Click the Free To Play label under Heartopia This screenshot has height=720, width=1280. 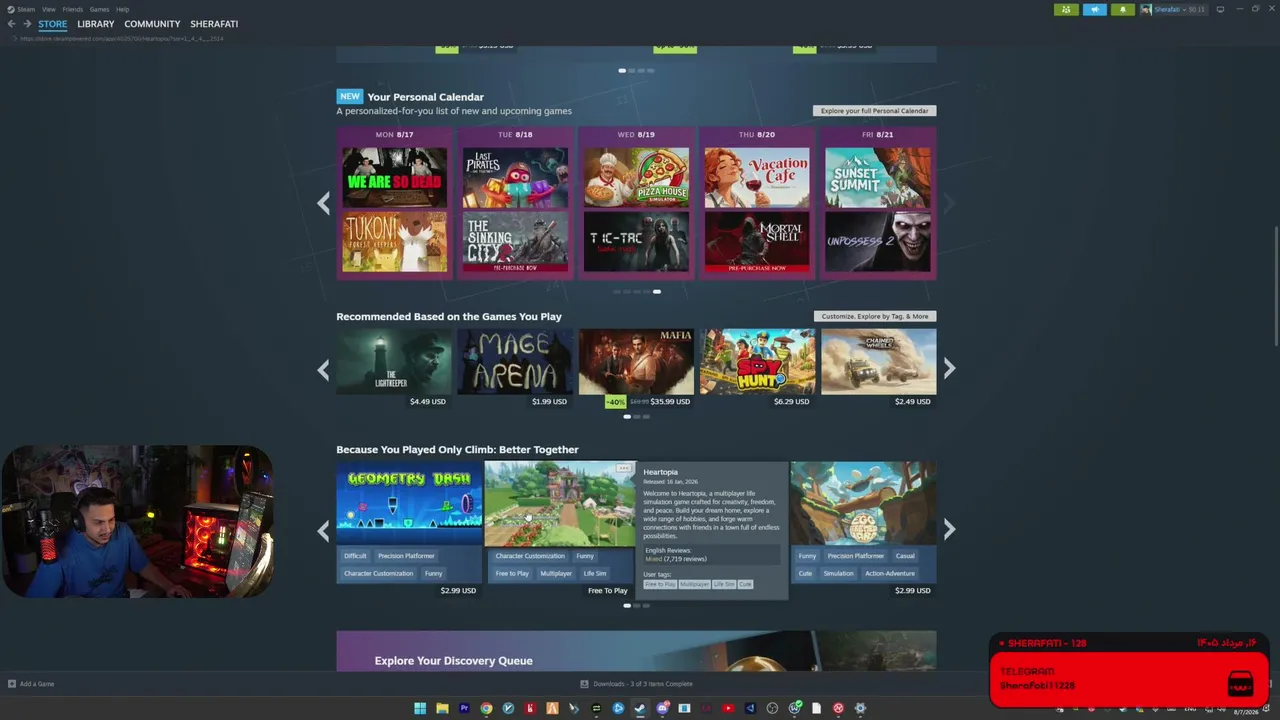(x=607, y=591)
